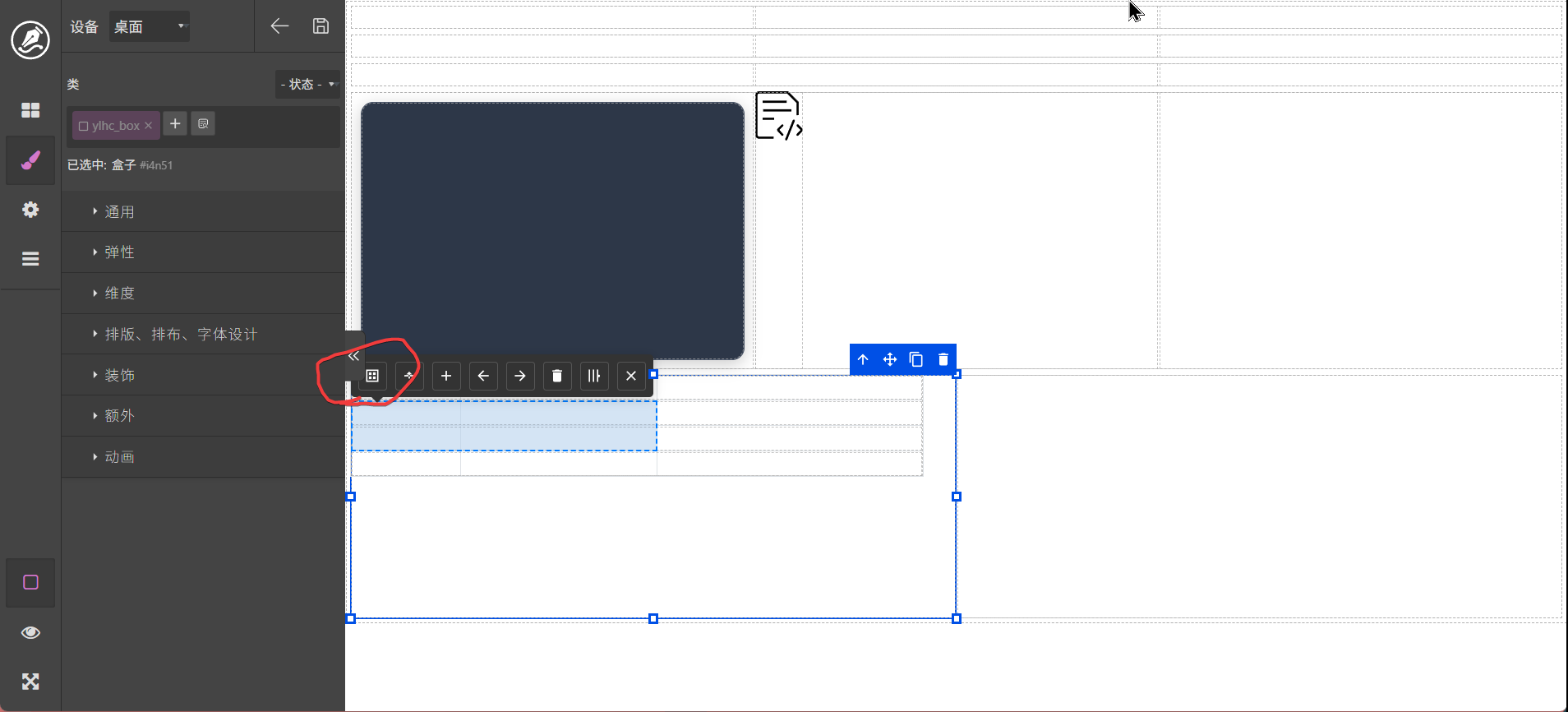Duplicate the selected component

click(x=916, y=359)
